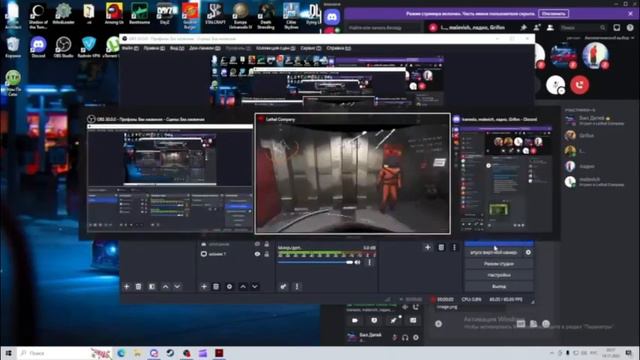Move scene down in OBS Scenes toolbar

177,287
